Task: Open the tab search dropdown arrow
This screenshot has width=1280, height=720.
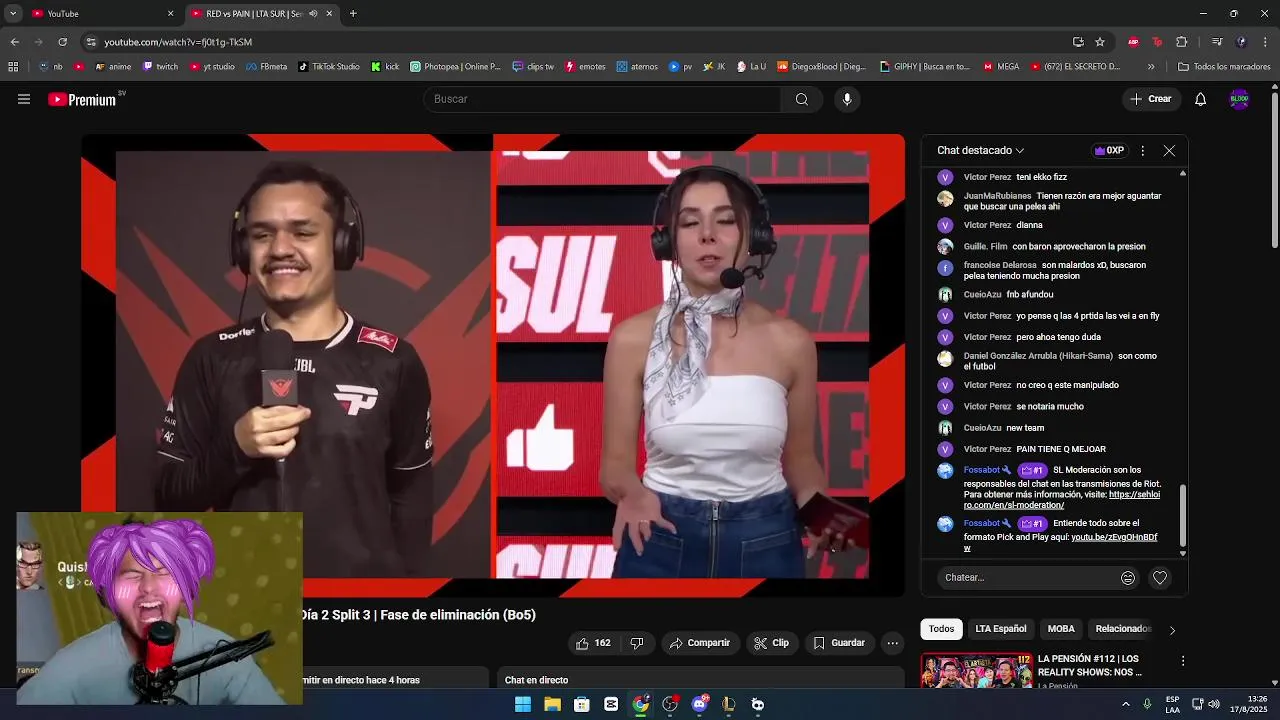Action: 13,14
